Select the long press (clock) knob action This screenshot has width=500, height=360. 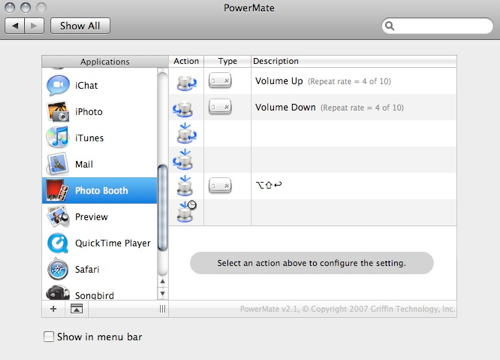coord(186,211)
